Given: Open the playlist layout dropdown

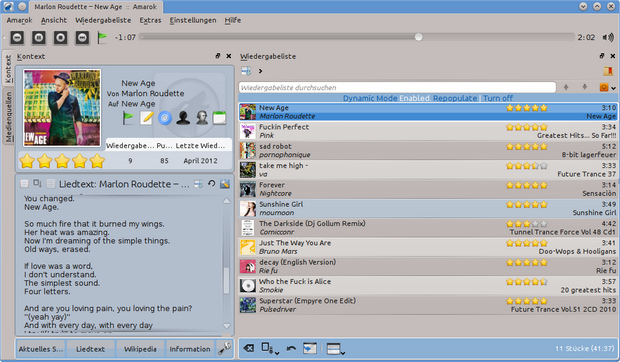Looking at the screenshot, I should coord(336,349).
